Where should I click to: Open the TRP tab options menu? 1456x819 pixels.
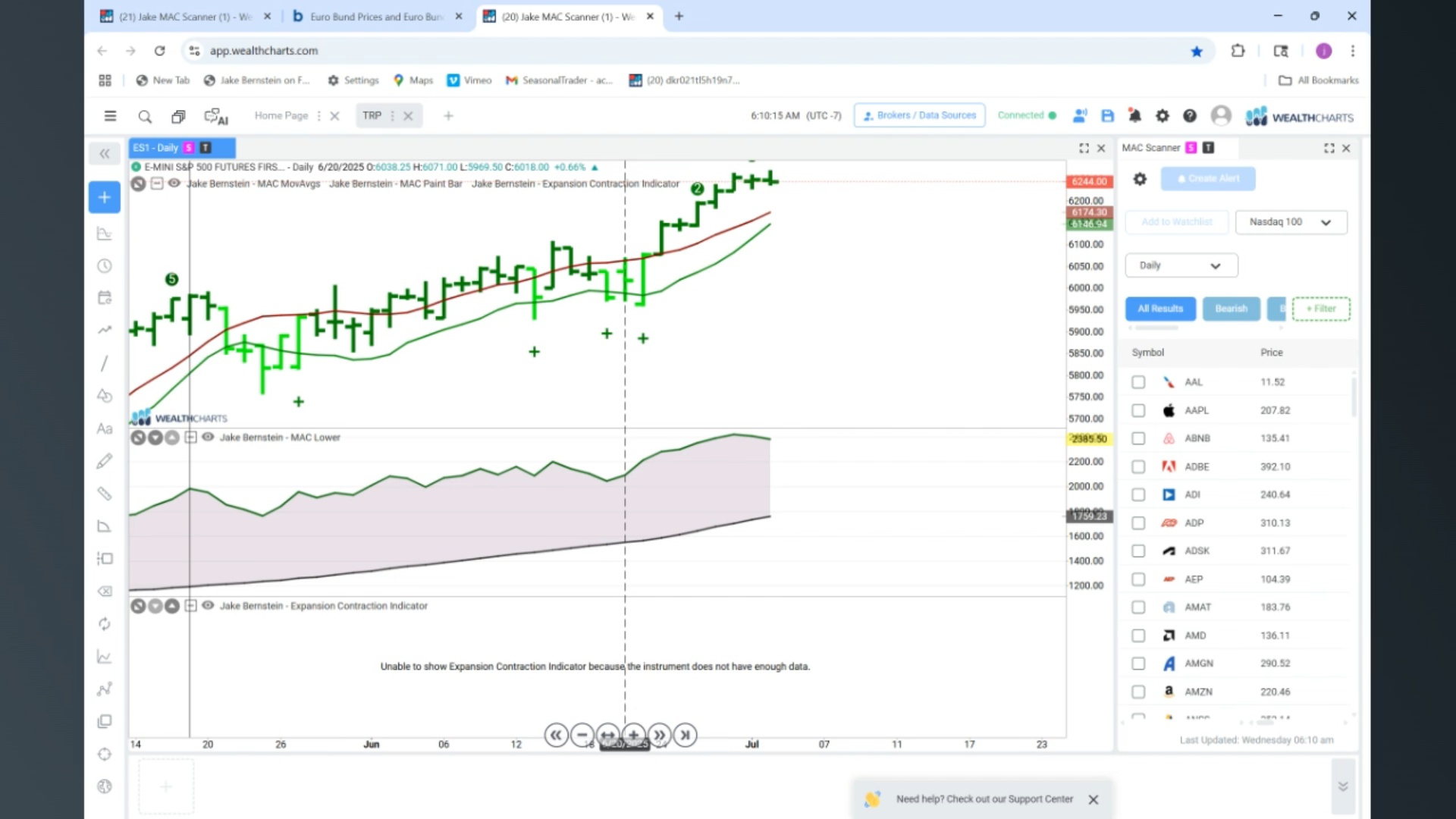pos(392,116)
